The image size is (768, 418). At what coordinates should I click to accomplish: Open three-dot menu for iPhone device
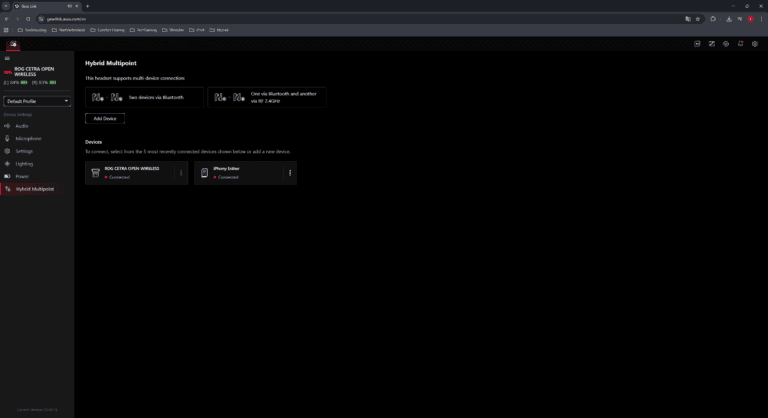290,173
